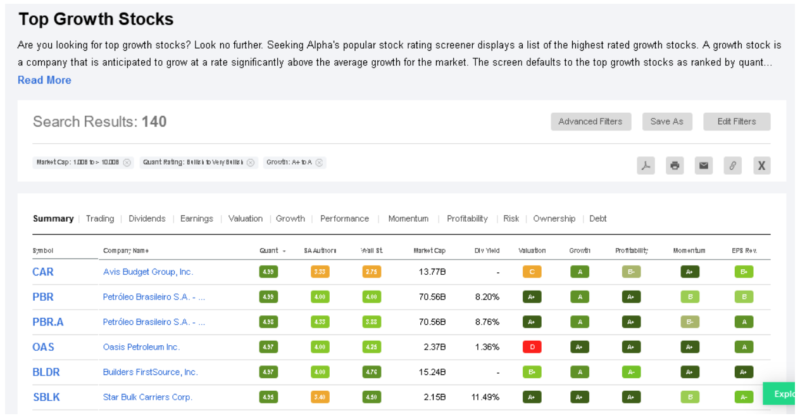Sort by the Valuation column header

click(532, 251)
